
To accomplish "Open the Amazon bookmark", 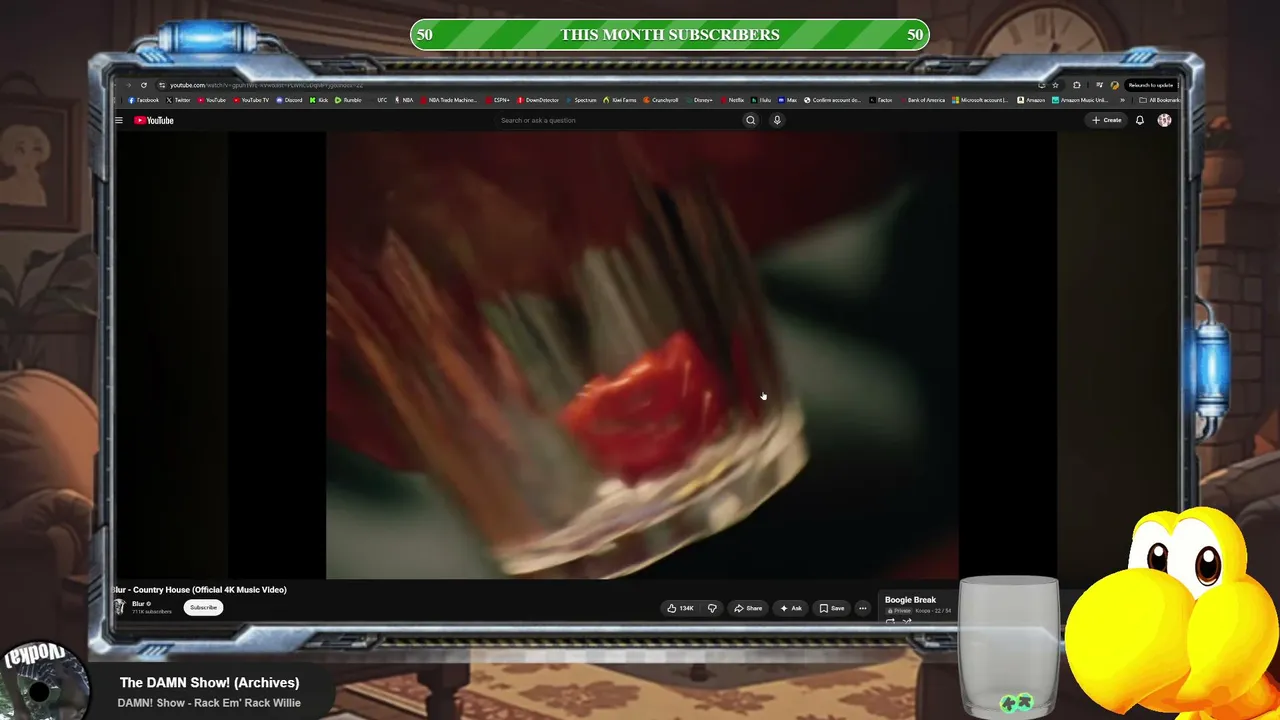I will click(1031, 100).
